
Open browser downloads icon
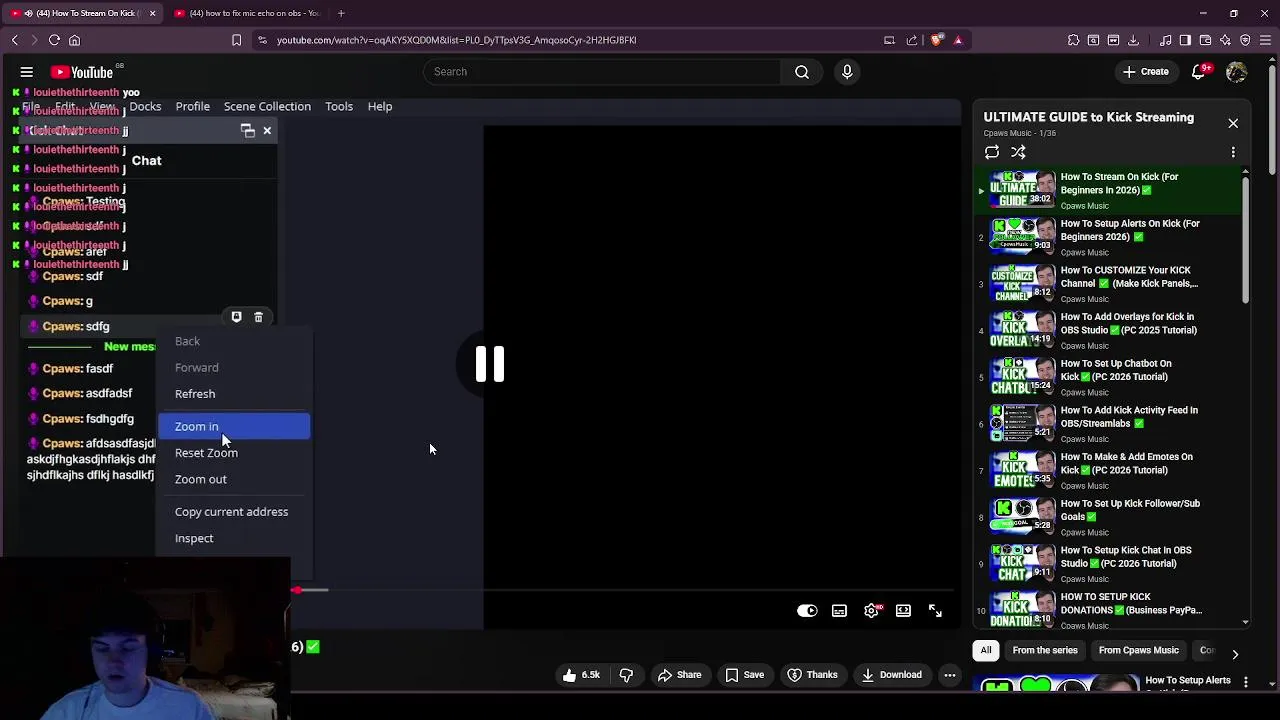click(x=1133, y=40)
